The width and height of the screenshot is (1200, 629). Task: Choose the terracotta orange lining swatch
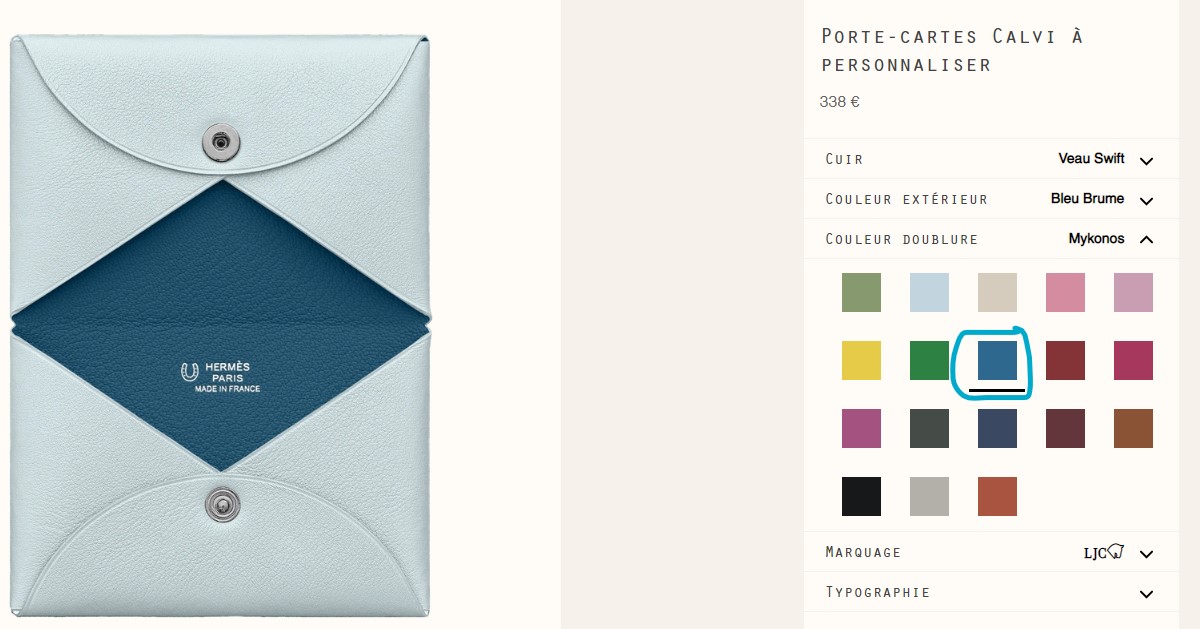(997, 496)
